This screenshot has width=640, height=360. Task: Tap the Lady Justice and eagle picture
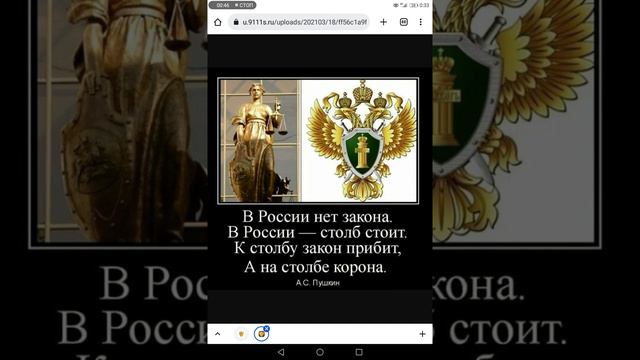pos(318,140)
